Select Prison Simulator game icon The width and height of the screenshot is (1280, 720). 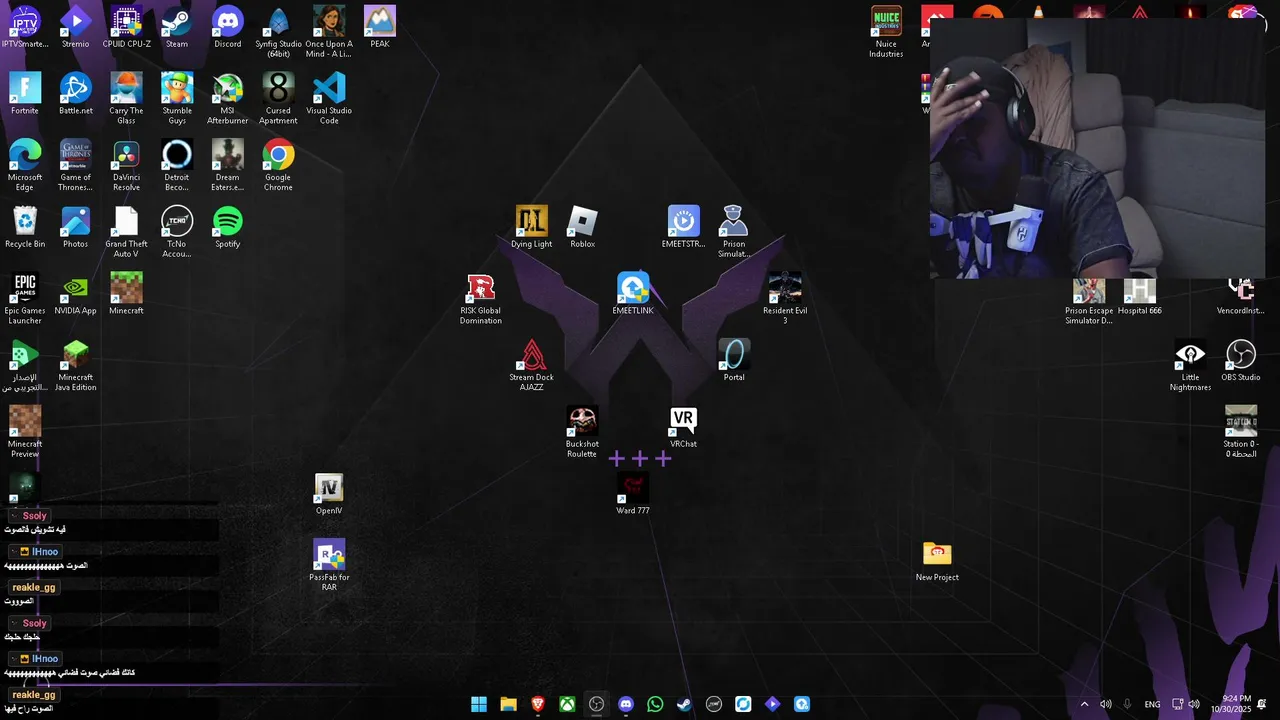point(734,233)
